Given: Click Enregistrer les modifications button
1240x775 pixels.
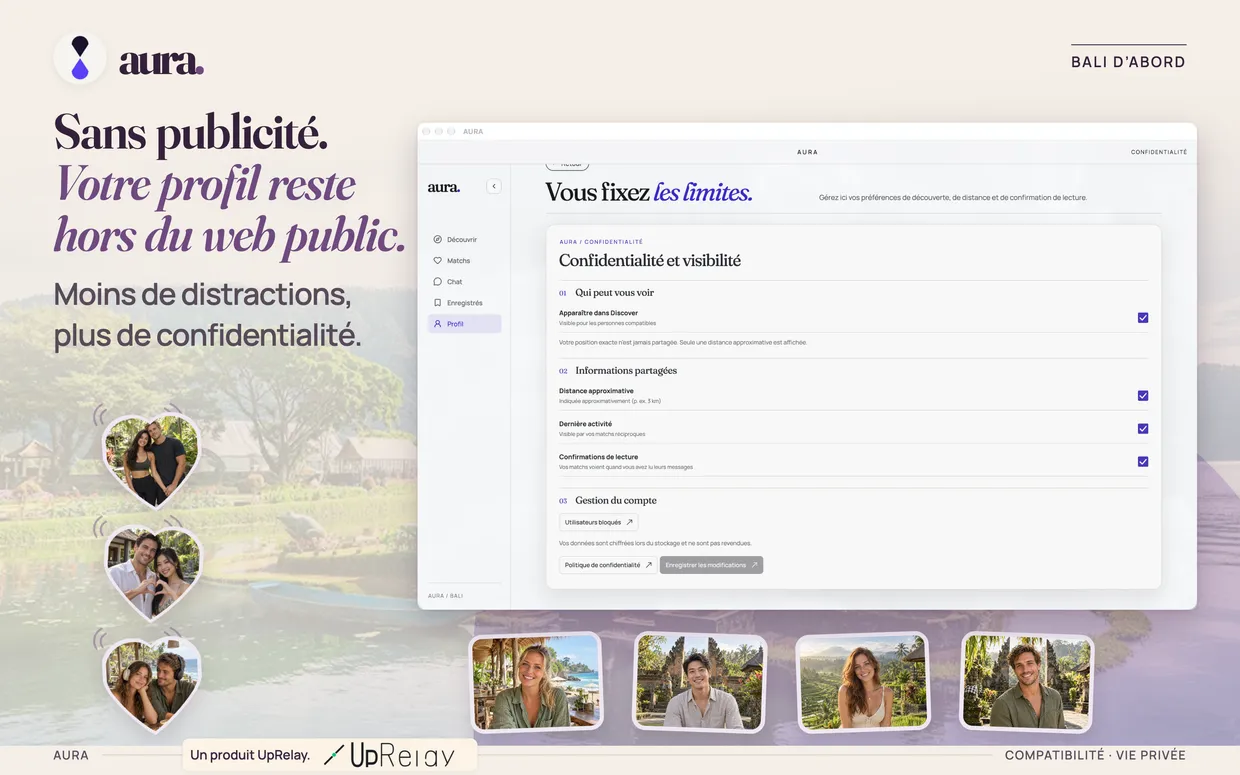Looking at the screenshot, I should point(711,565).
